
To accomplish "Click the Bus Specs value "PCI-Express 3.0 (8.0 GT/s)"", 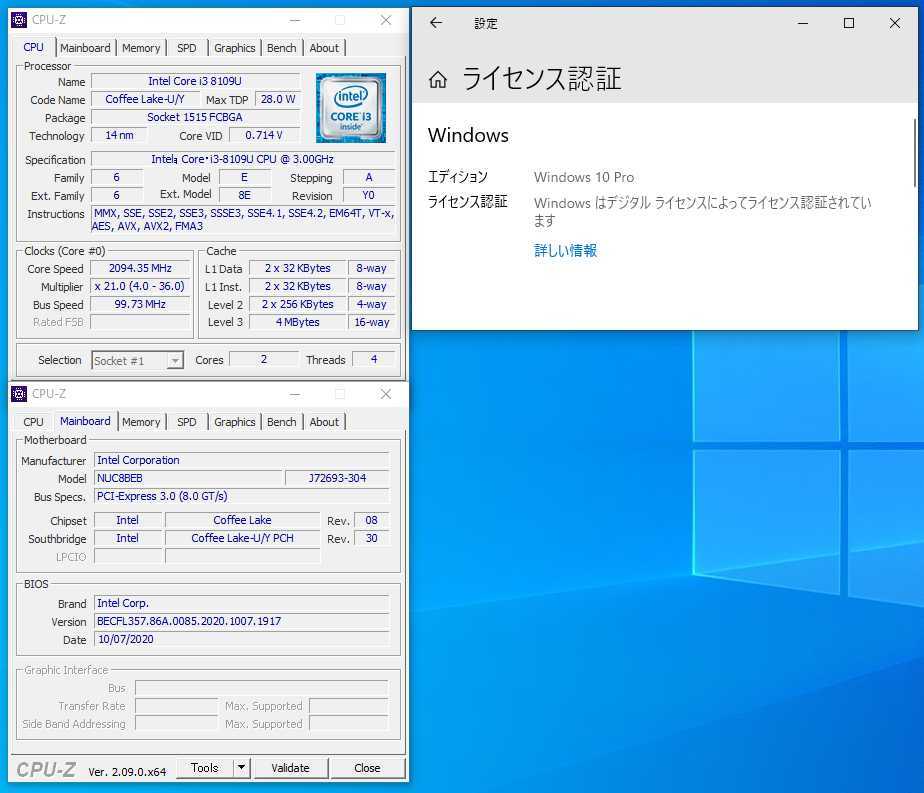I will (242, 496).
